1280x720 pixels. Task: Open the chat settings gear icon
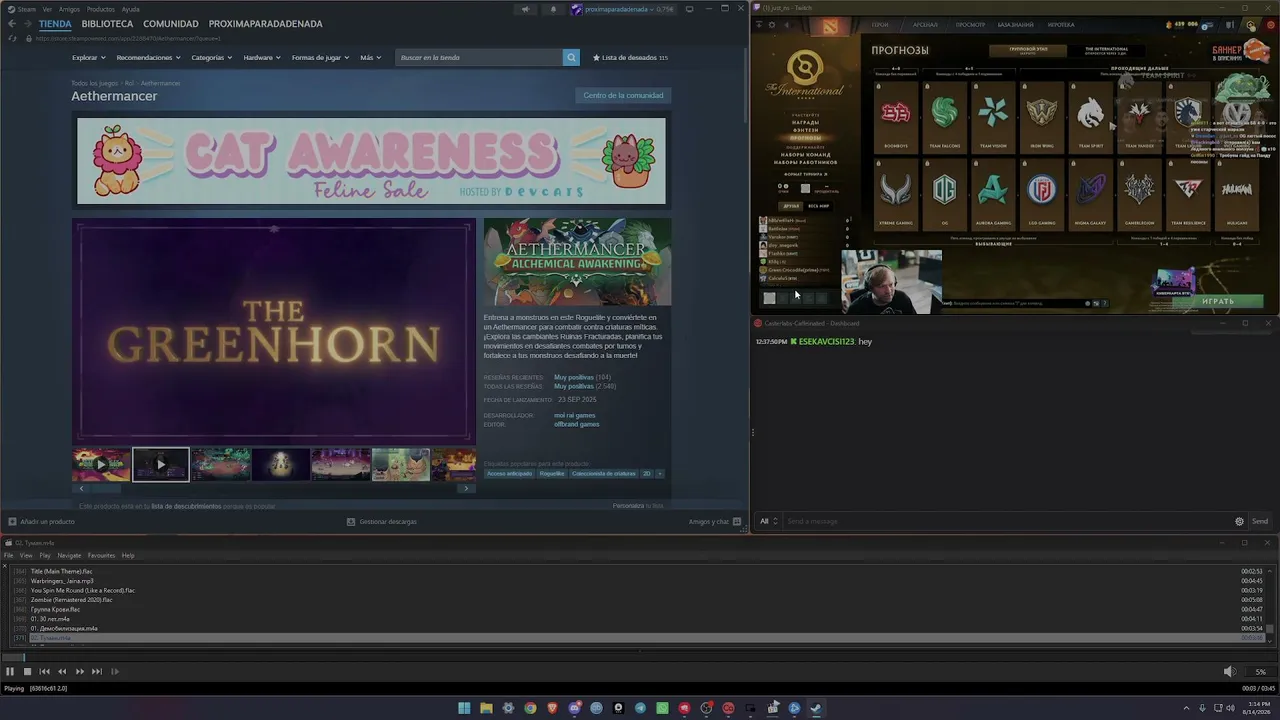coord(1239,521)
